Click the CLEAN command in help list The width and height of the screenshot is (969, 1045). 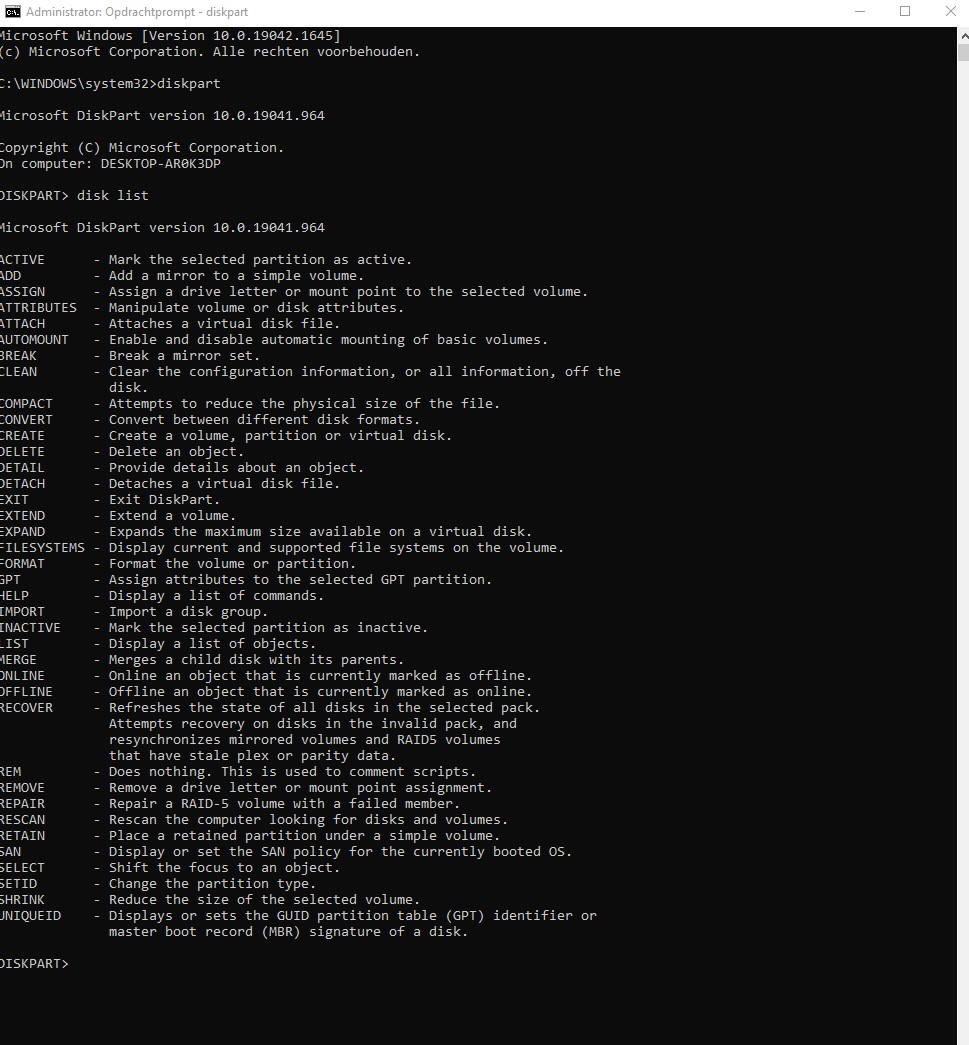coord(19,371)
